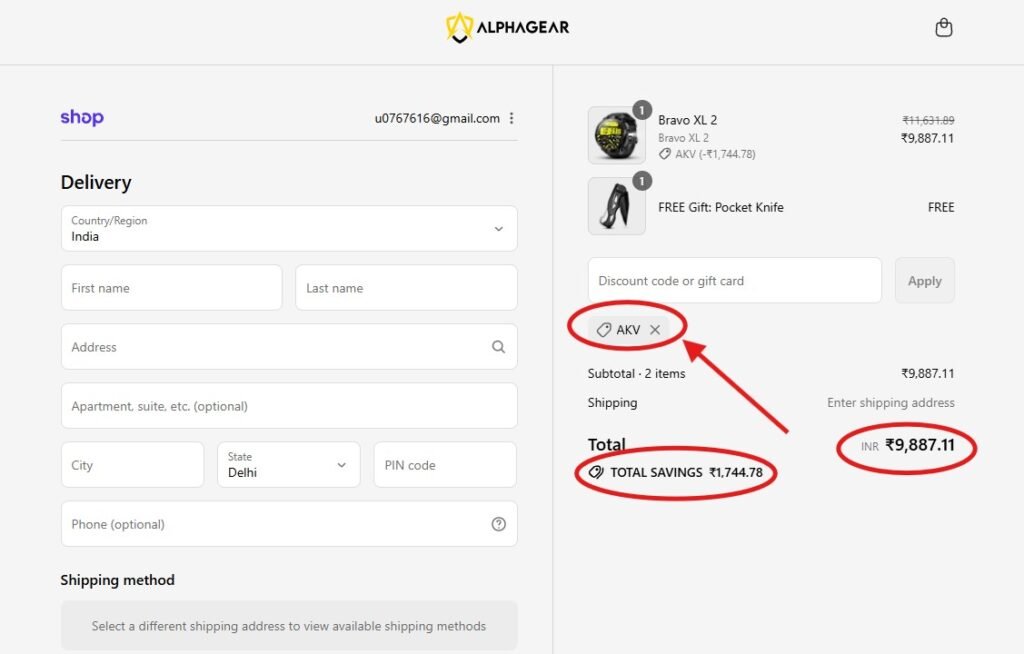Image resolution: width=1024 pixels, height=654 pixels.
Task: Click the struck-through price ₹11,631.89
Action: coord(928,120)
